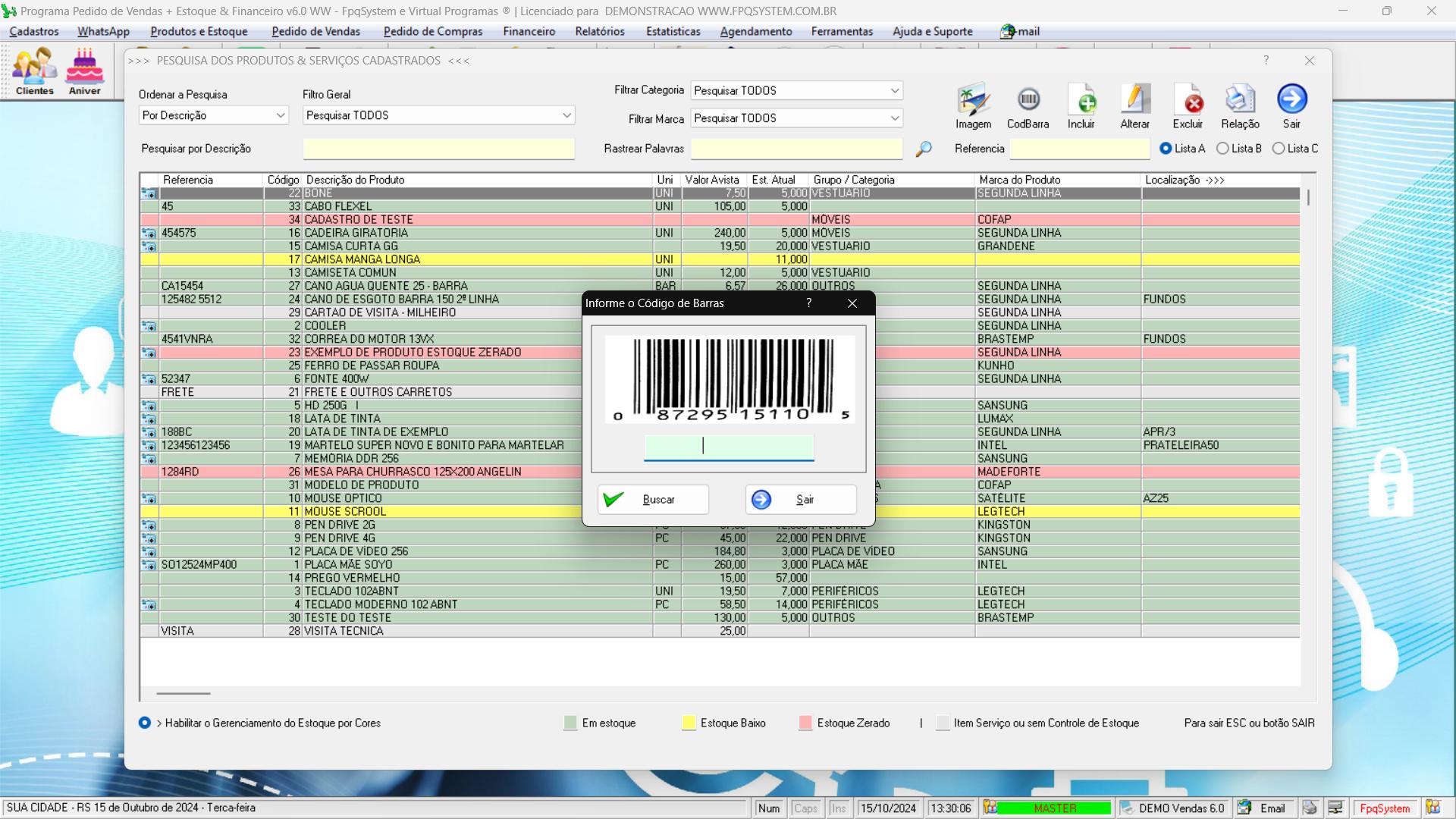Open the Clientes shortcut icon
This screenshot has height=819, width=1456.
[35, 71]
